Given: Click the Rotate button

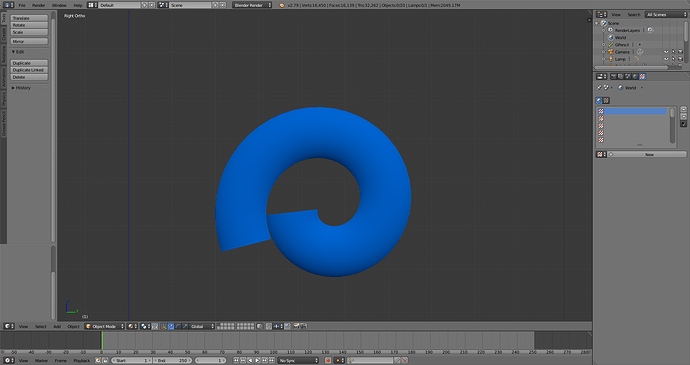Looking at the screenshot, I should click(x=29, y=25).
